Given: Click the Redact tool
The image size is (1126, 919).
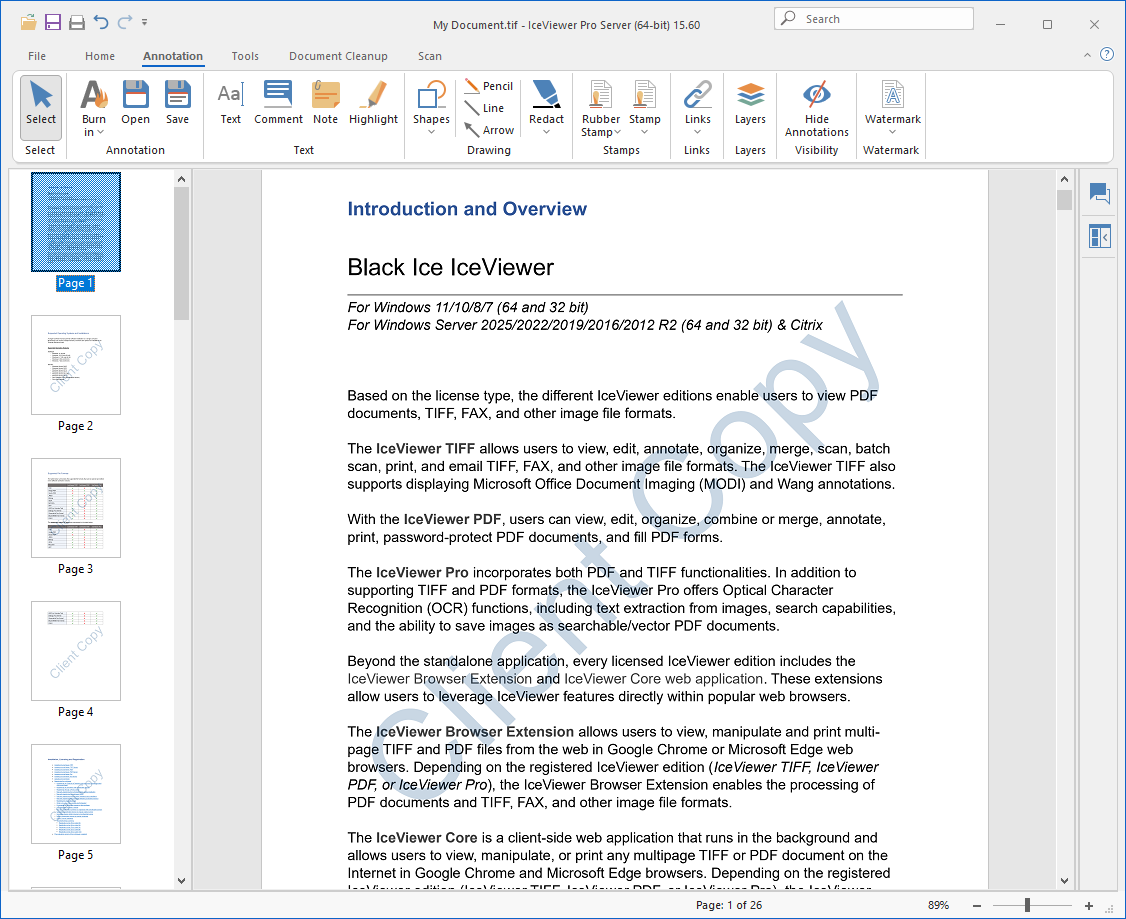Looking at the screenshot, I should [x=546, y=101].
